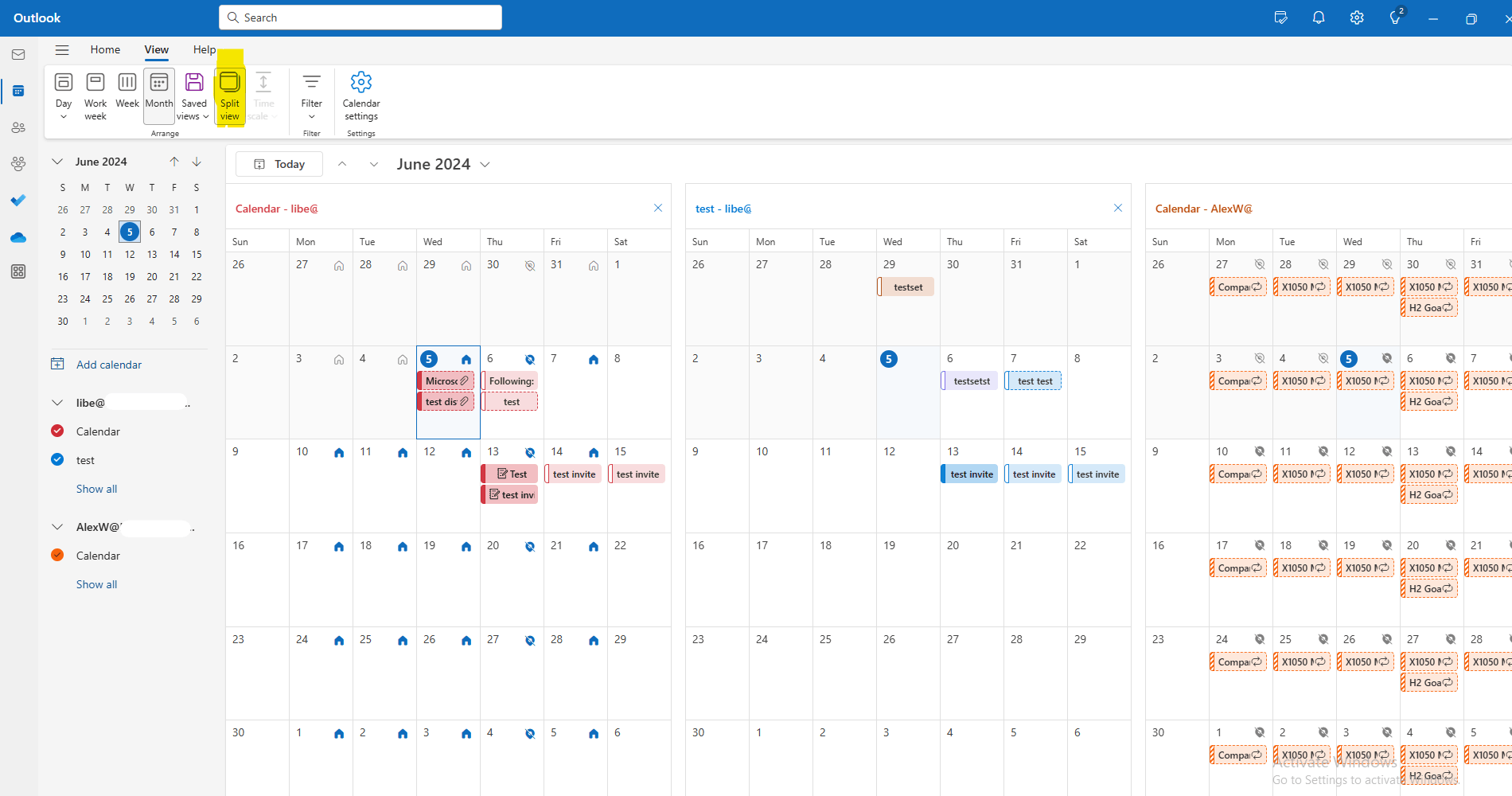Toggle the libe@ Calendar checkbox
The width and height of the screenshot is (1512, 796).
click(x=57, y=431)
